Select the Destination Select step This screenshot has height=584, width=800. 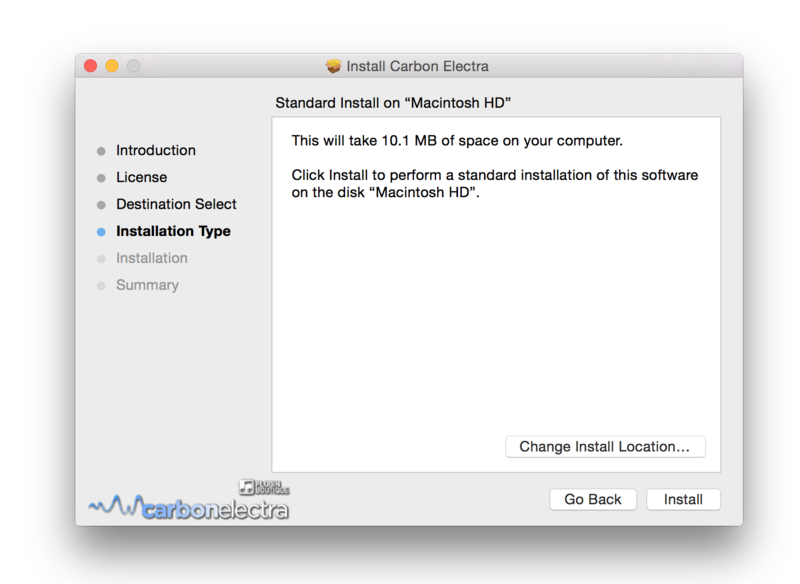click(176, 204)
